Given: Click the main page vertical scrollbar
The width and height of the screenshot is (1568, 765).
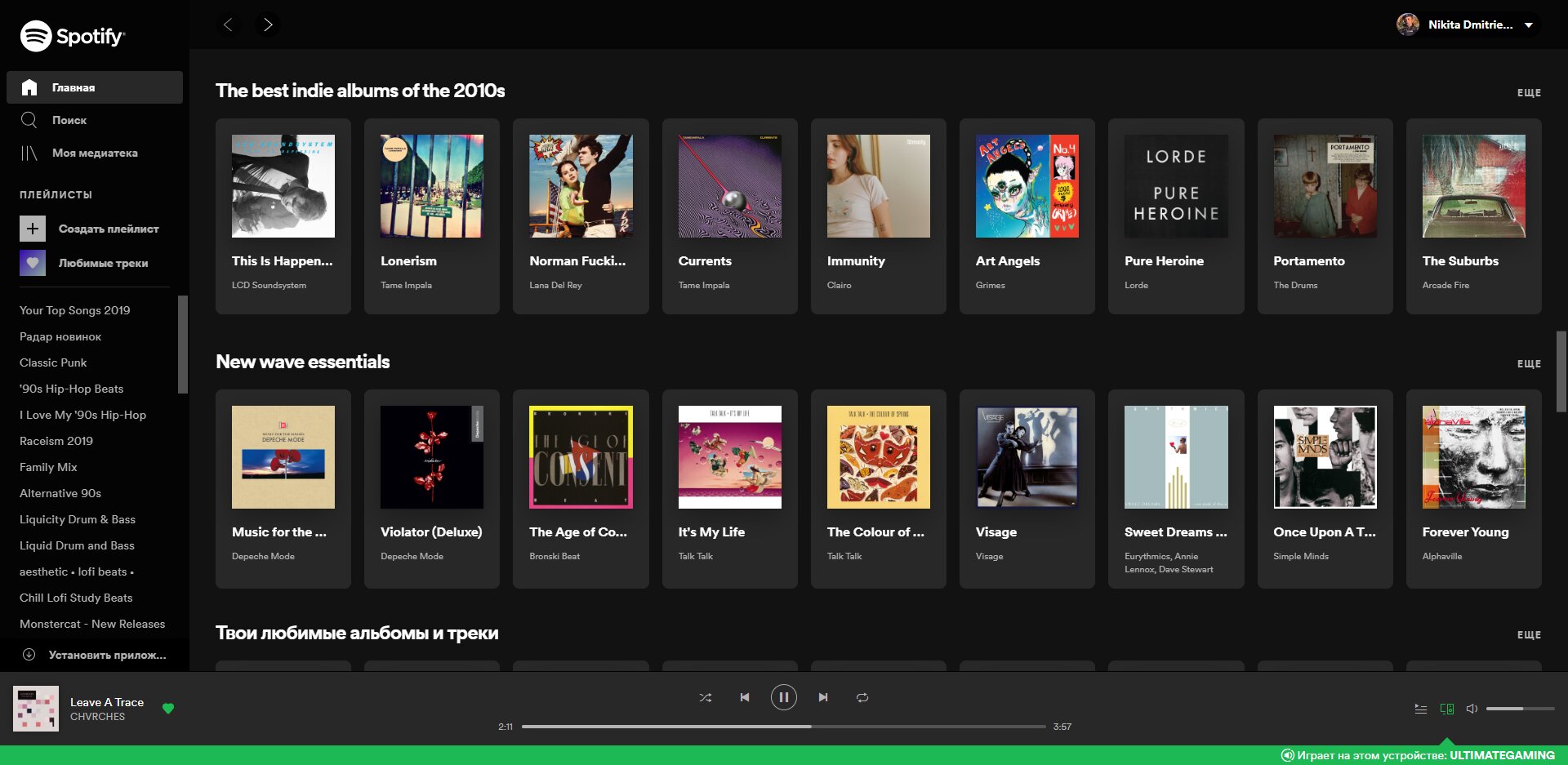Looking at the screenshot, I should point(1561,371).
